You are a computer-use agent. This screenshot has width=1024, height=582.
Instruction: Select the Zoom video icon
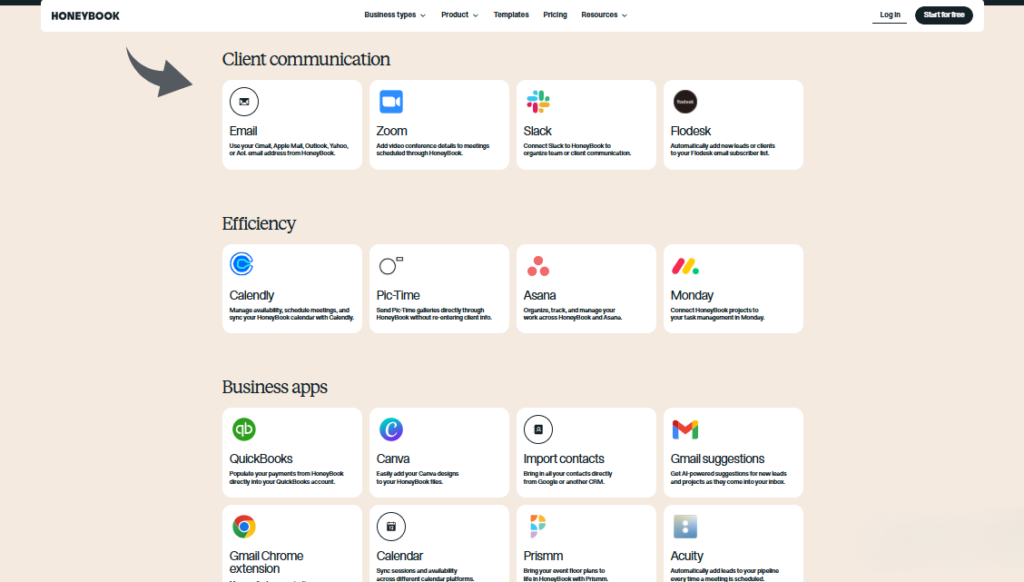click(391, 101)
